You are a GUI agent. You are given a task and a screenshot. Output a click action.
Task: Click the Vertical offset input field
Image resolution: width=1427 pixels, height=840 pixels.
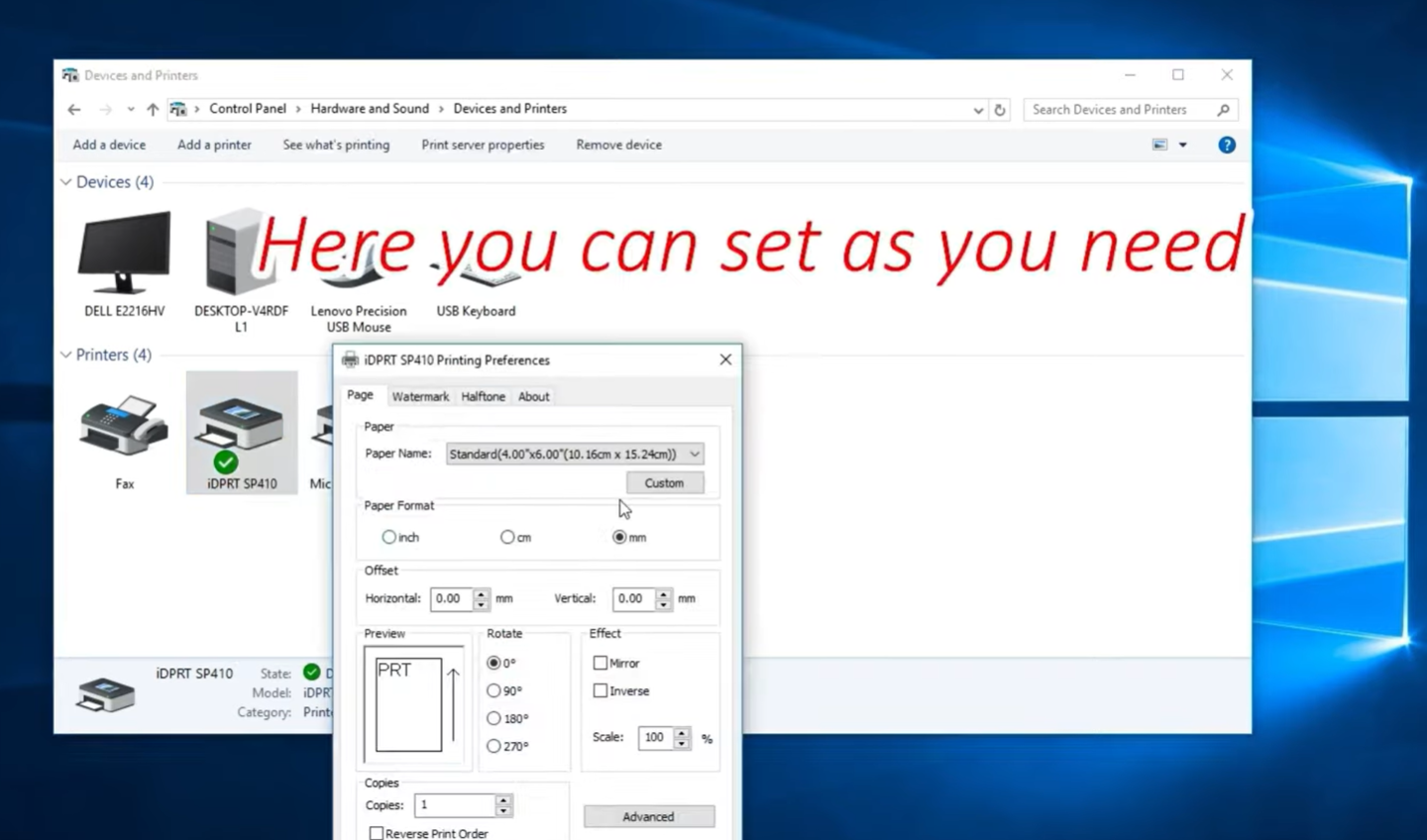[x=634, y=598]
